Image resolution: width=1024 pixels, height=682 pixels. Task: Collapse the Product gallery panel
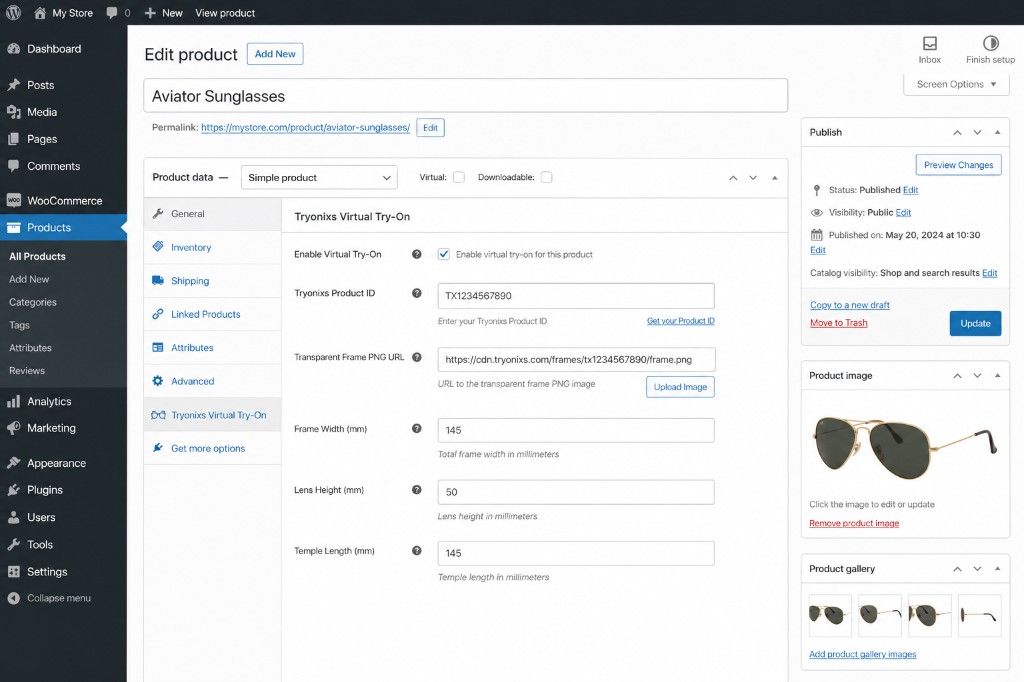[997, 569]
